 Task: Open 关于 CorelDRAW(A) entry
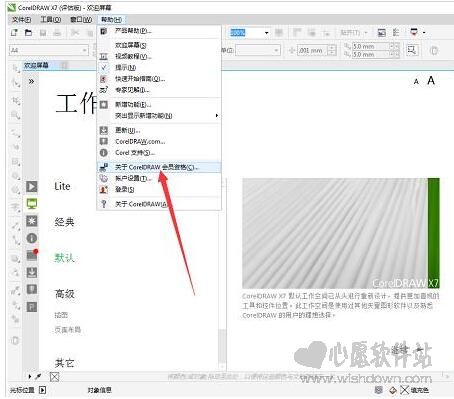pos(159,204)
